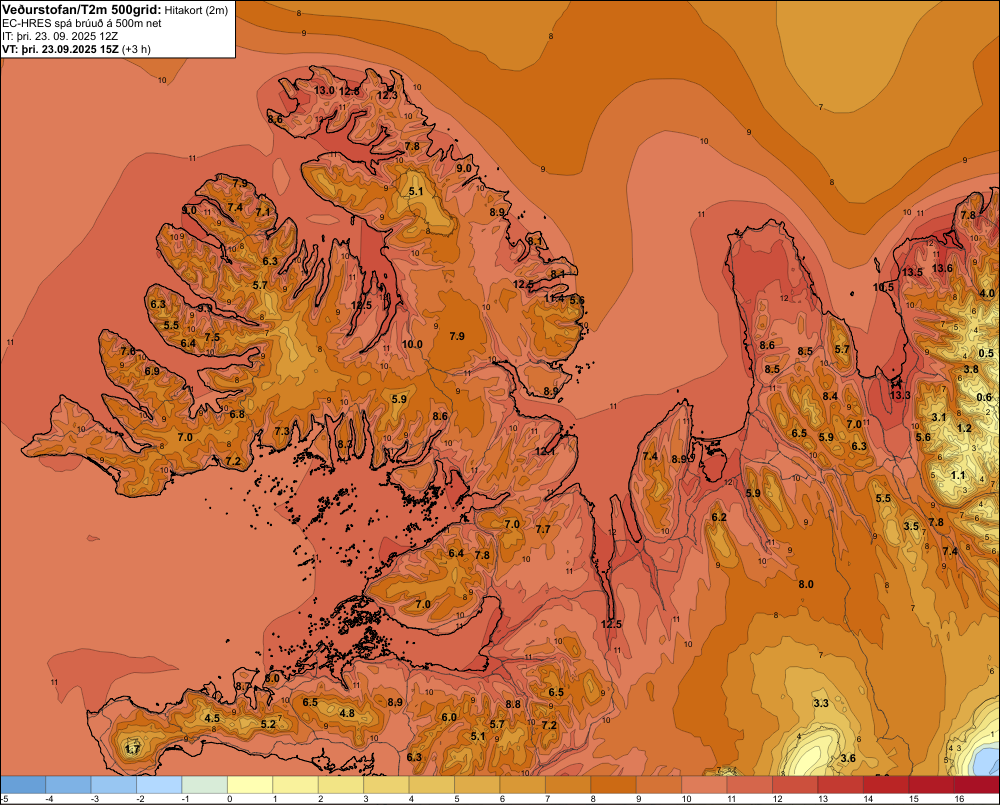Click the temperature value 10.0
1000x805 pixels.
(x=412, y=344)
